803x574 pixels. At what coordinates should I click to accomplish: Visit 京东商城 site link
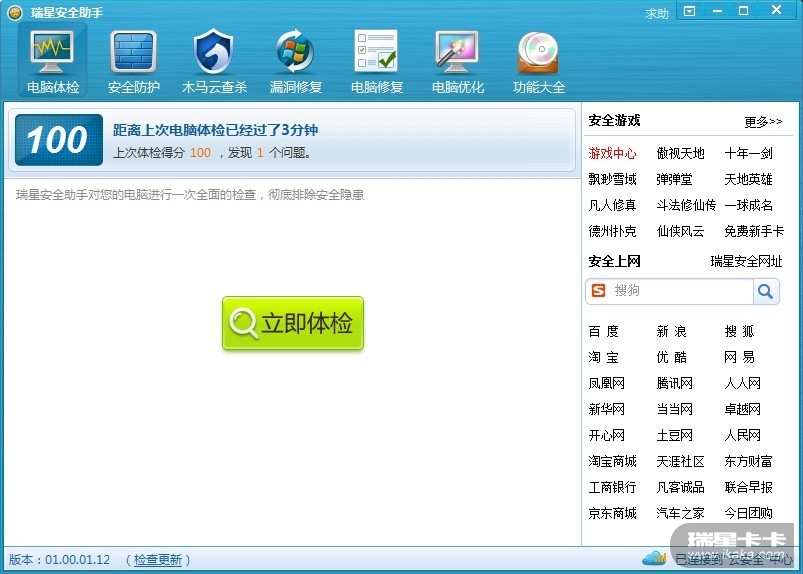tap(612, 513)
